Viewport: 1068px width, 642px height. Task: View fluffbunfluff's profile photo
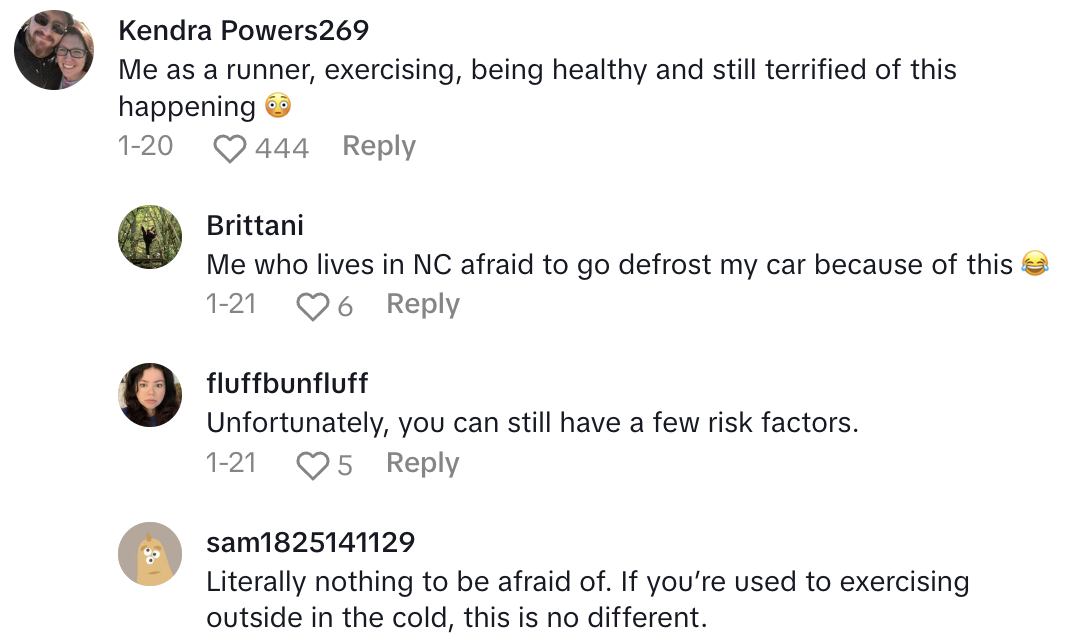150,395
